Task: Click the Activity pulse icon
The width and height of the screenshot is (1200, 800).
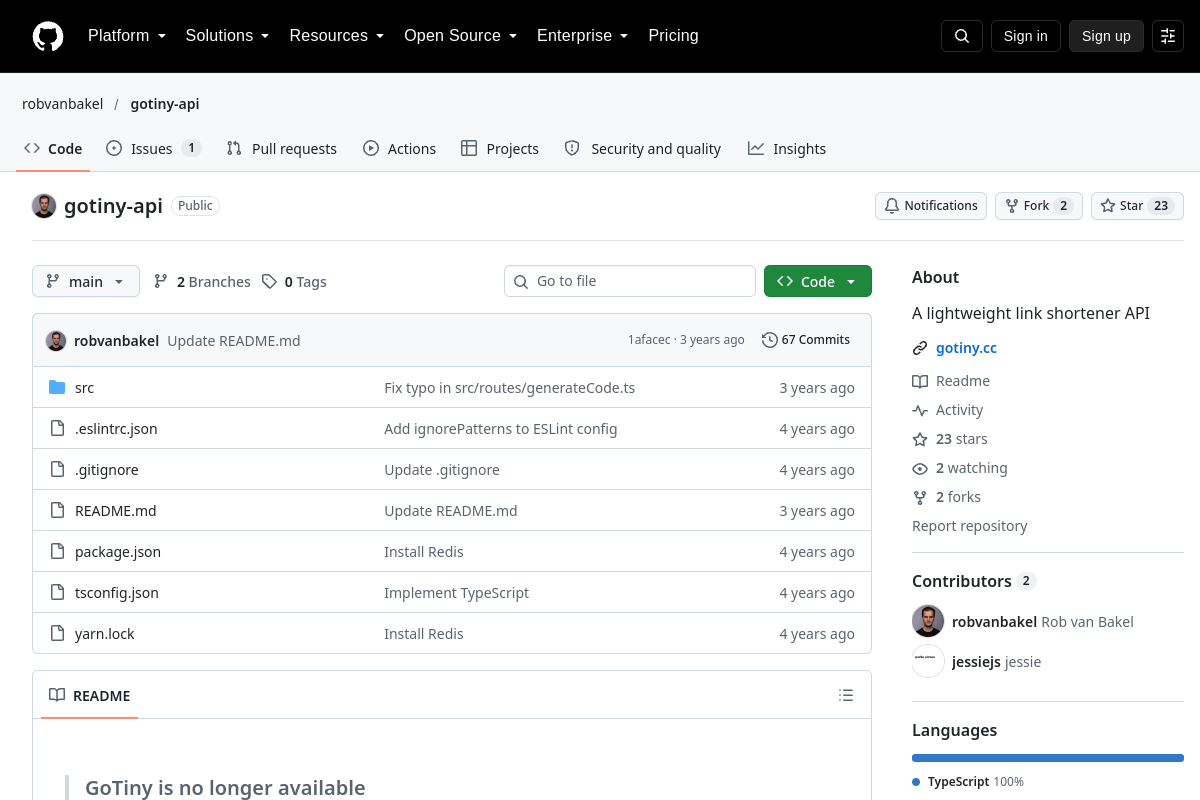Action: [x=920, y=410]
